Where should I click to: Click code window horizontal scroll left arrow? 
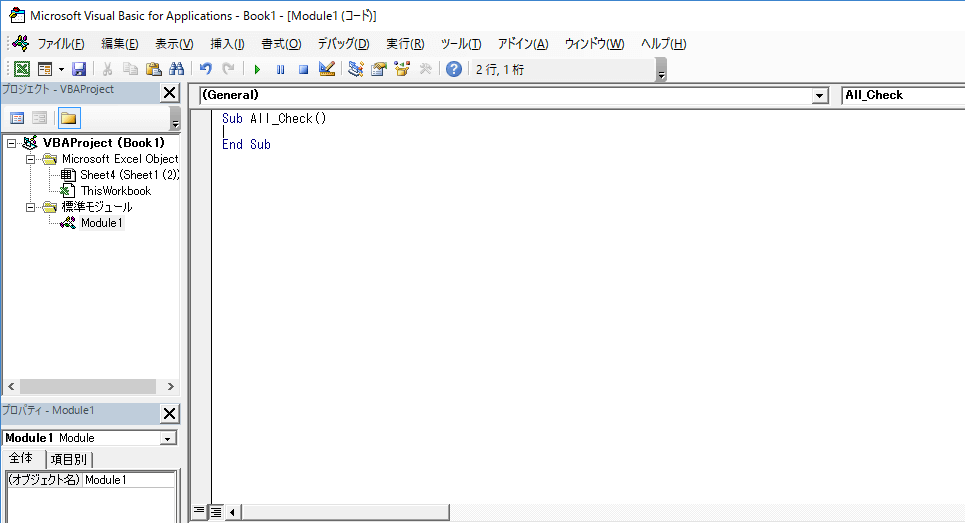pyautogui.click(x=233, y=512)
